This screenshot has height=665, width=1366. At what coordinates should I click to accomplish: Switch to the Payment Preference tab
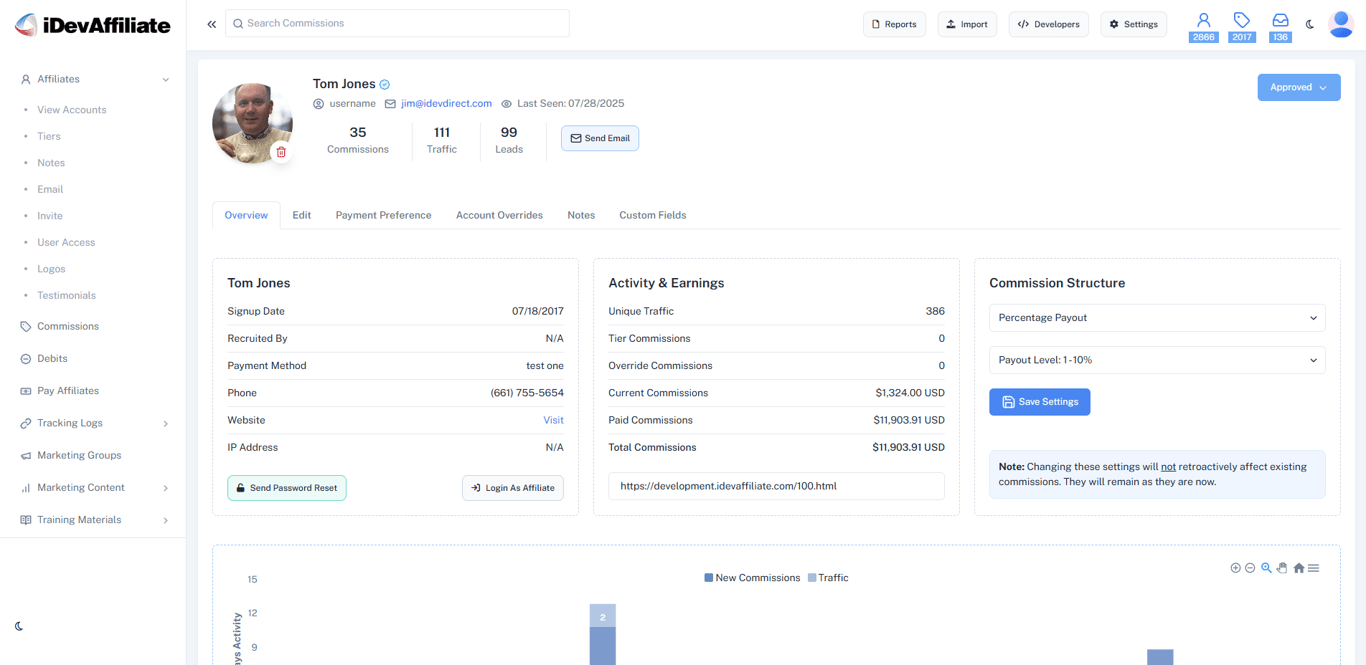383,215
